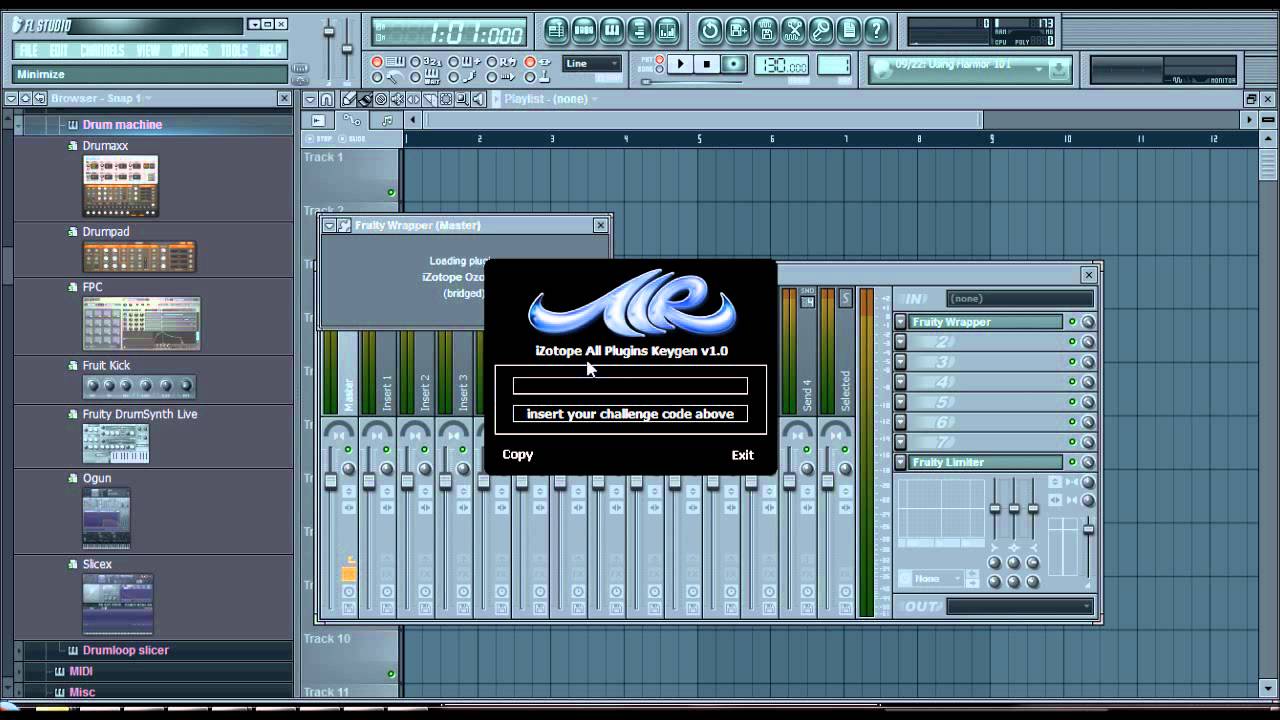The image size is (1280, 720).
Task: Click the question-mark help icon
Action: (875, 30)
